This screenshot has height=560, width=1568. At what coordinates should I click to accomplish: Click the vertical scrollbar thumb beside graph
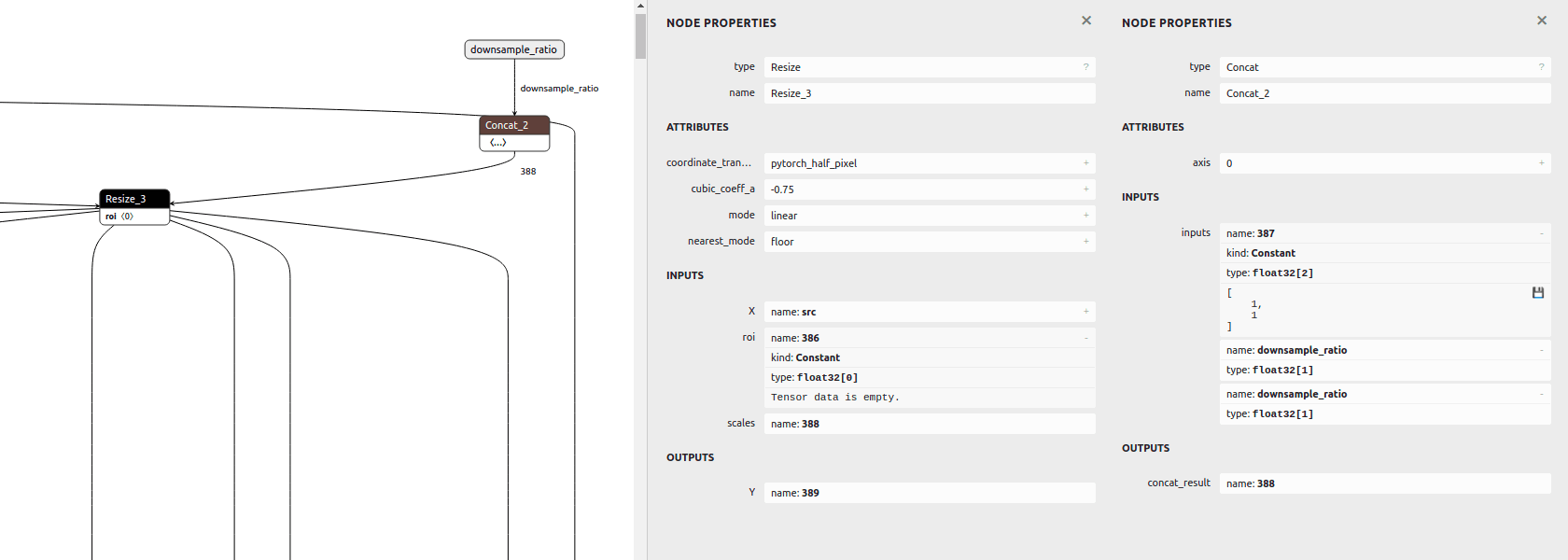click(x=640, y=35)
